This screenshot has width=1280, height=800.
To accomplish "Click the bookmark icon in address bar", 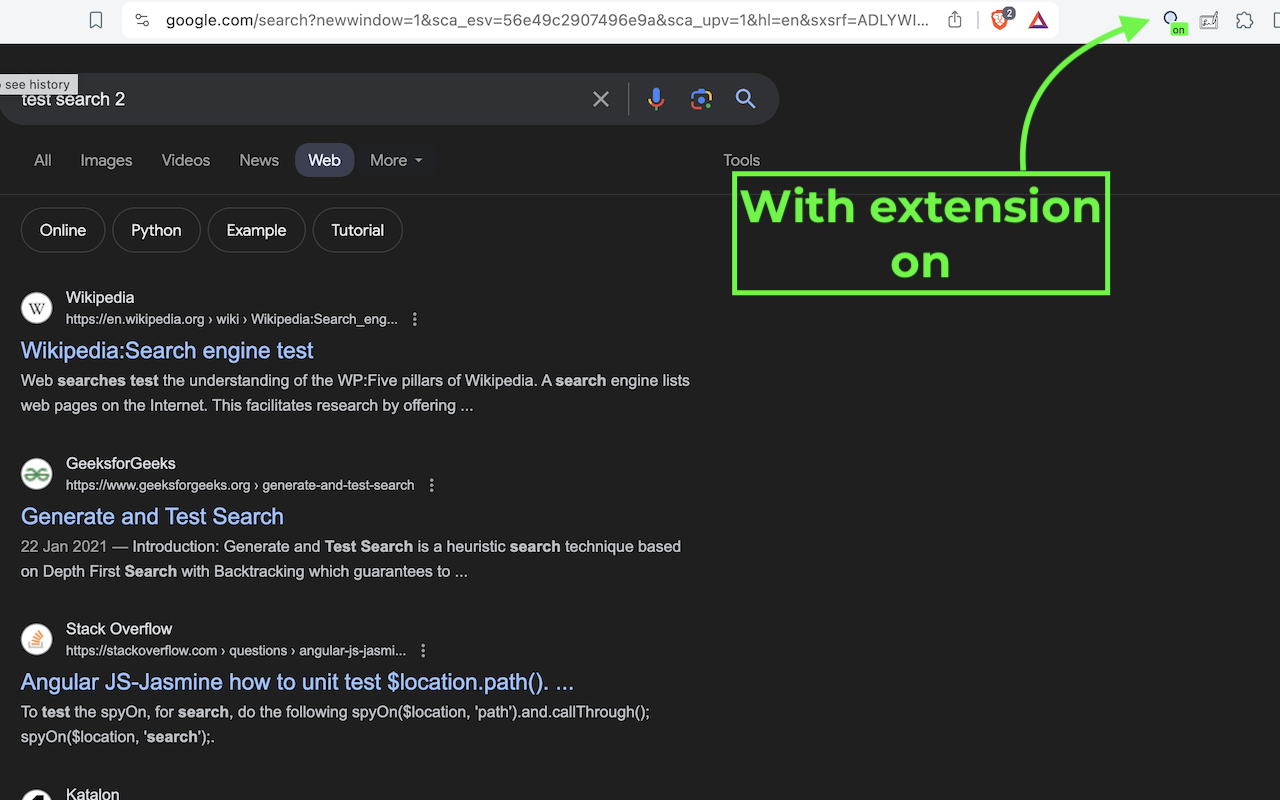I will tap(96, 20).
